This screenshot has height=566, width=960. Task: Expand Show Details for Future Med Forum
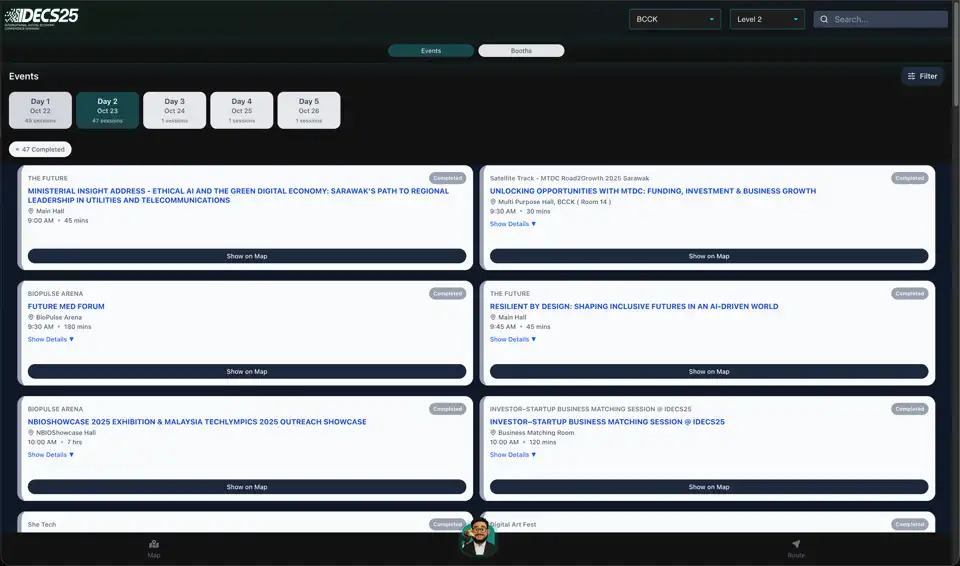pyautogui.click(x=51, y=339)
